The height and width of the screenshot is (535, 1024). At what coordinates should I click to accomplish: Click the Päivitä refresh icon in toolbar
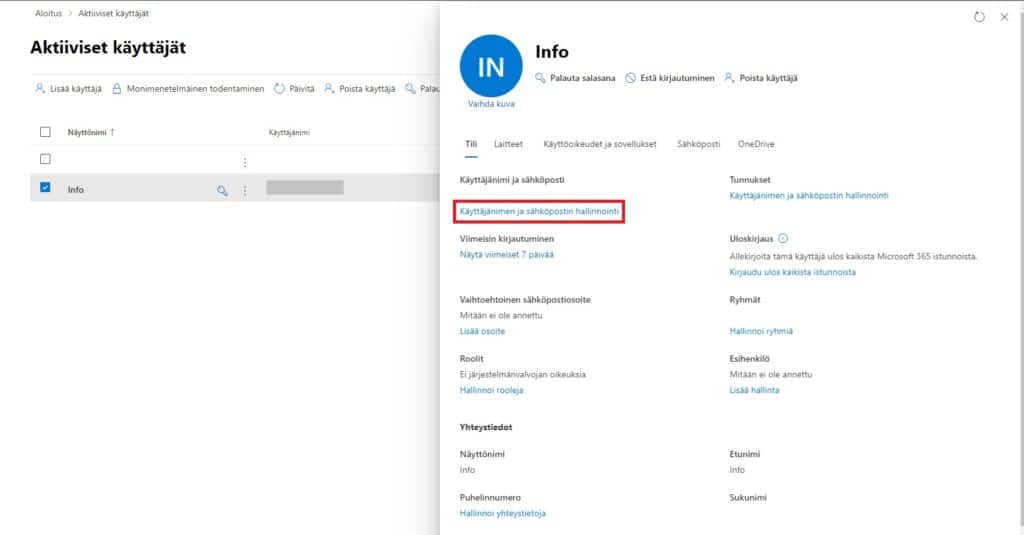tap(280, 89)
